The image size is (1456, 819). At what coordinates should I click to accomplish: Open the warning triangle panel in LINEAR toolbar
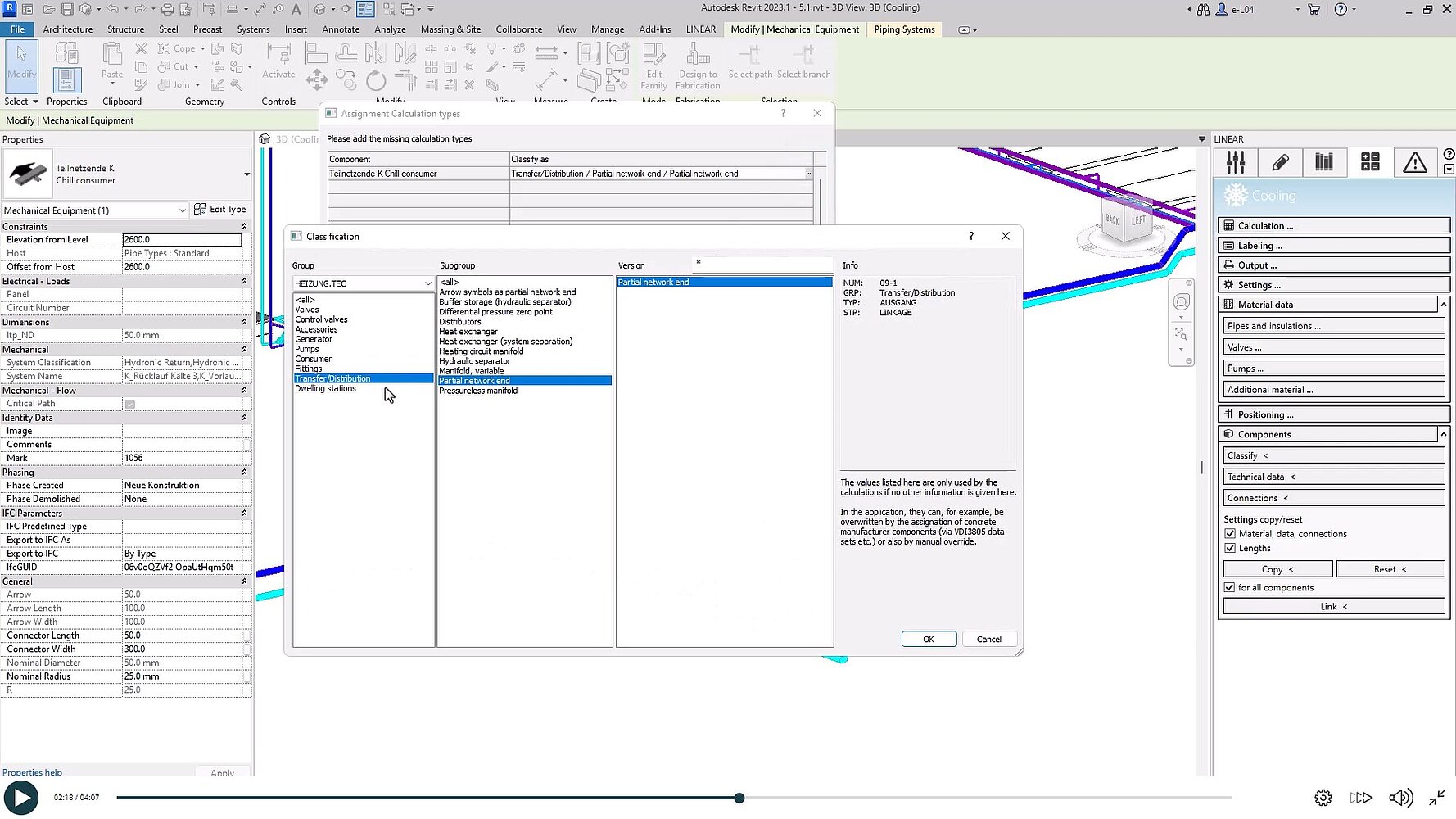click(x=1415, y=162)
